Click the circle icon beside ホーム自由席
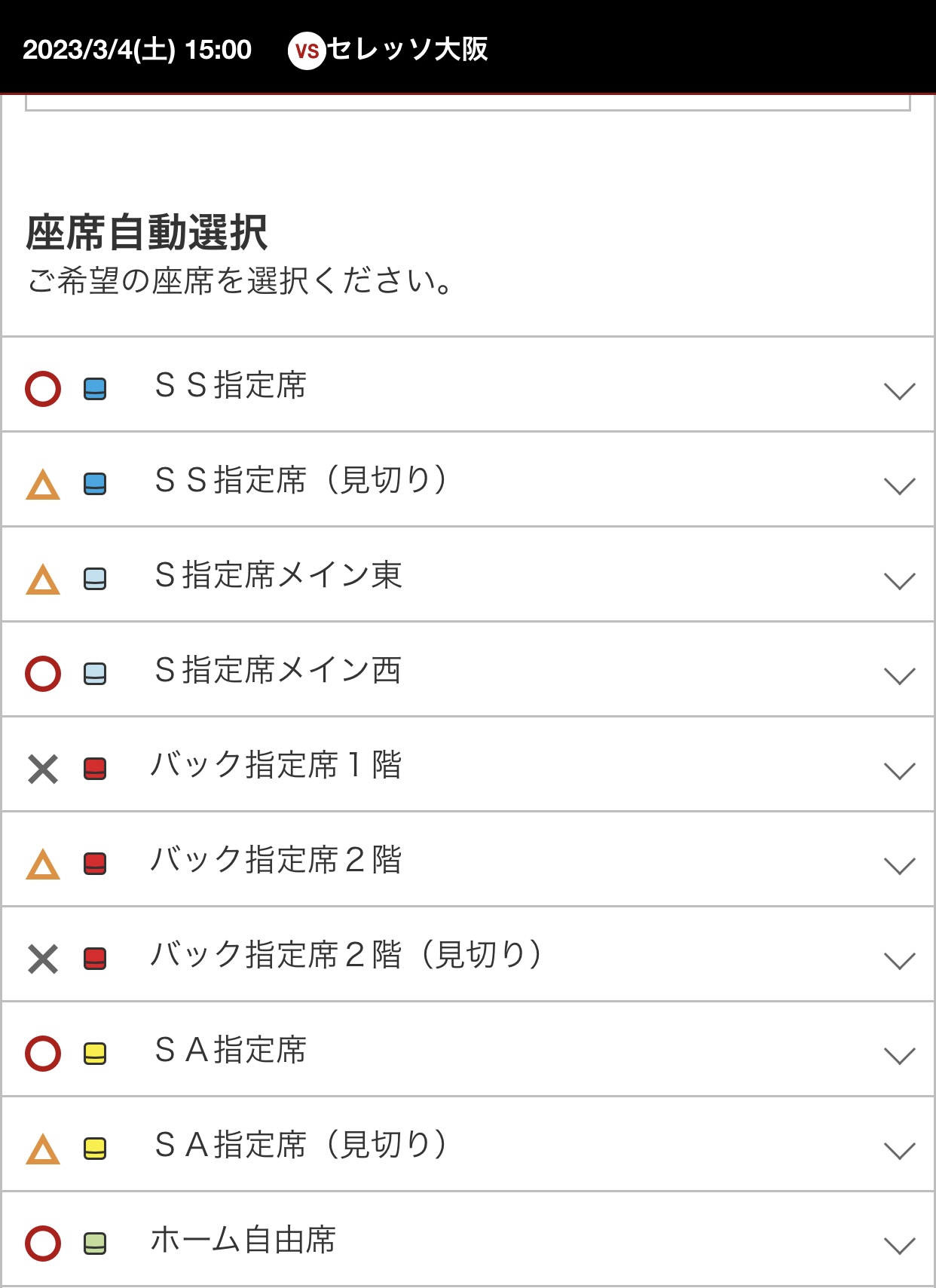936x1288 pixels. pyautogui.click(x=43, y=1244)
